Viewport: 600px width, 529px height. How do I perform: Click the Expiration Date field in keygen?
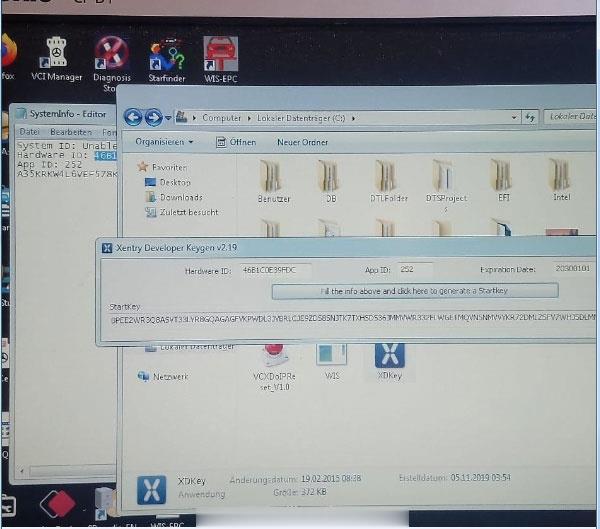point(574,269)
